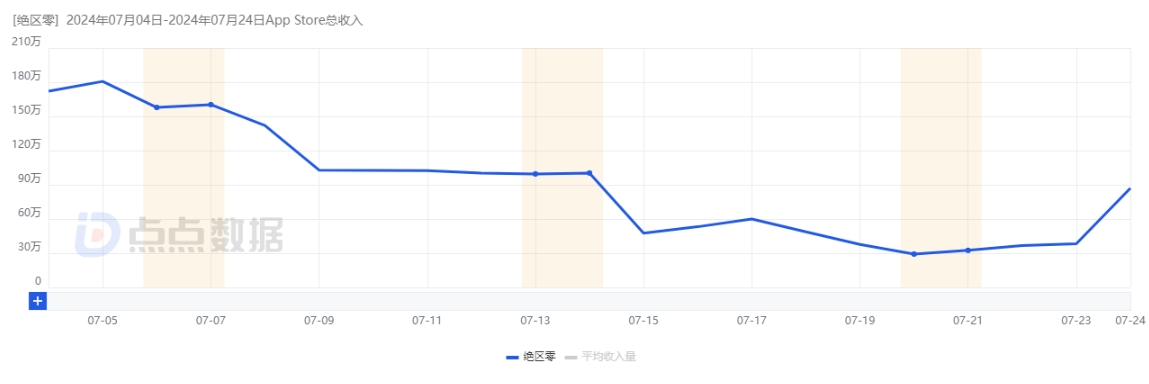Select the data point dot on 07-21
The width and height of the screenshot is (1149, 384).
click(968, 251)
